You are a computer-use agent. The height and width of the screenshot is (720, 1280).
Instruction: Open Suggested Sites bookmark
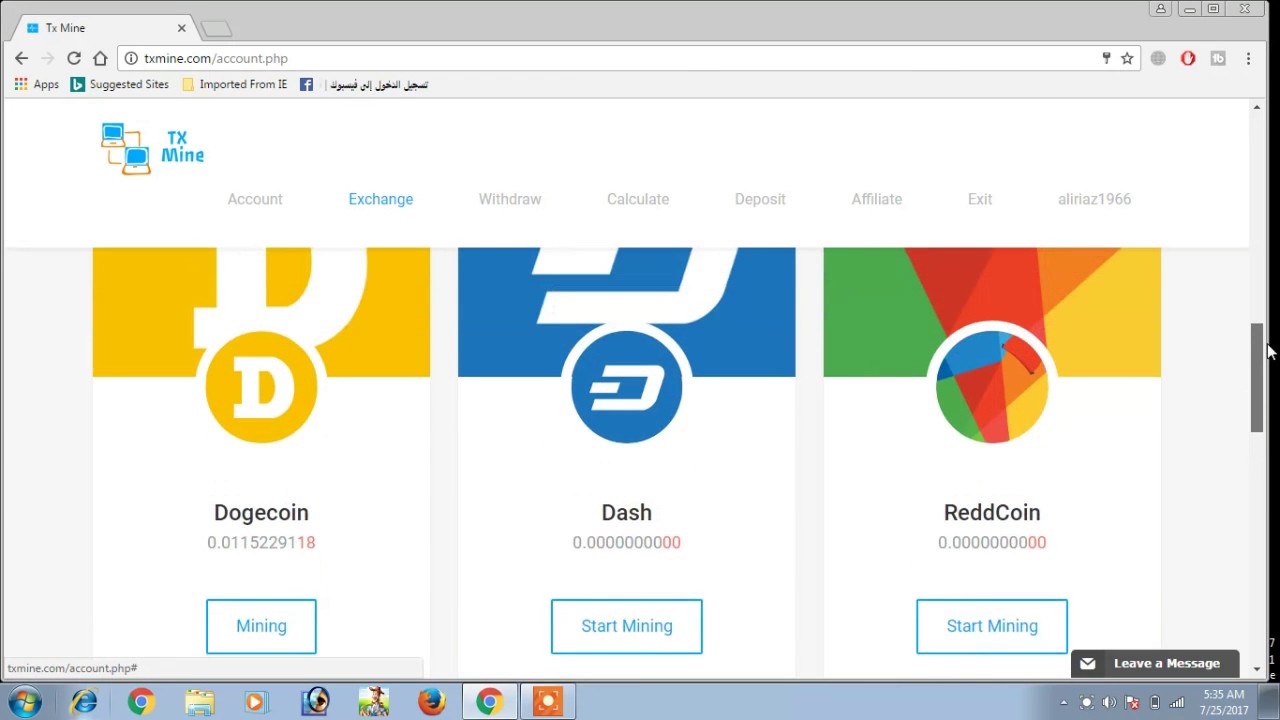[119, 85]
